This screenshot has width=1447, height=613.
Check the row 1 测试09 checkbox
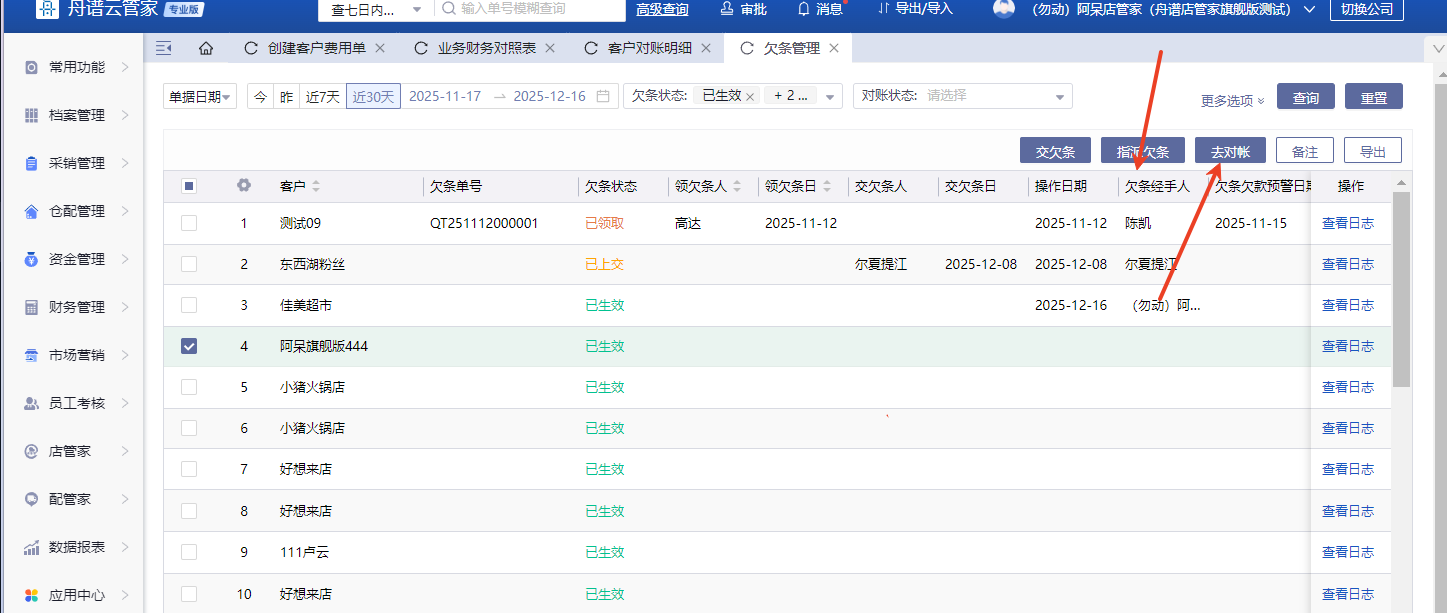coord(189,223)
